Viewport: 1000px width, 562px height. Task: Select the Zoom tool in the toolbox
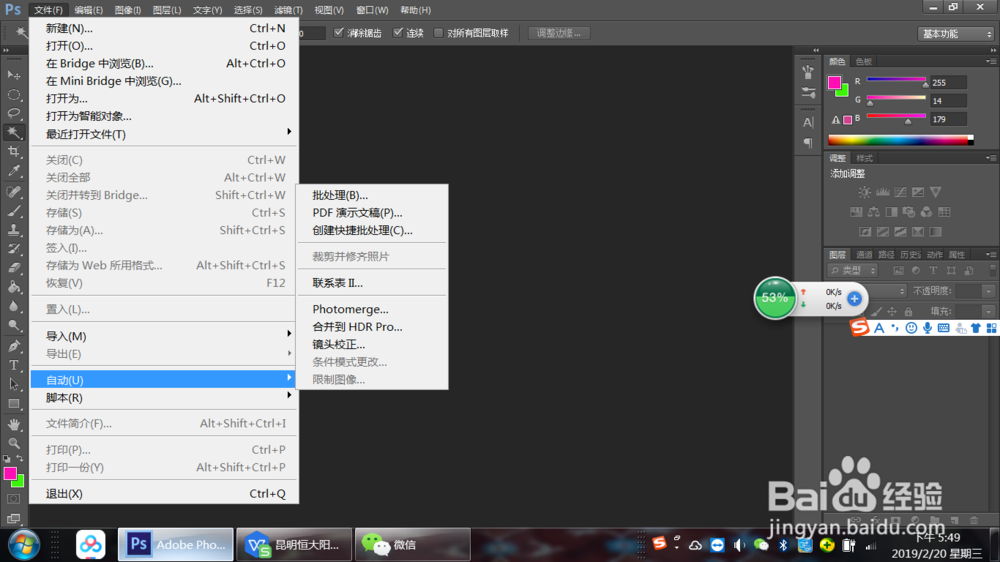(x=13, y=443)
